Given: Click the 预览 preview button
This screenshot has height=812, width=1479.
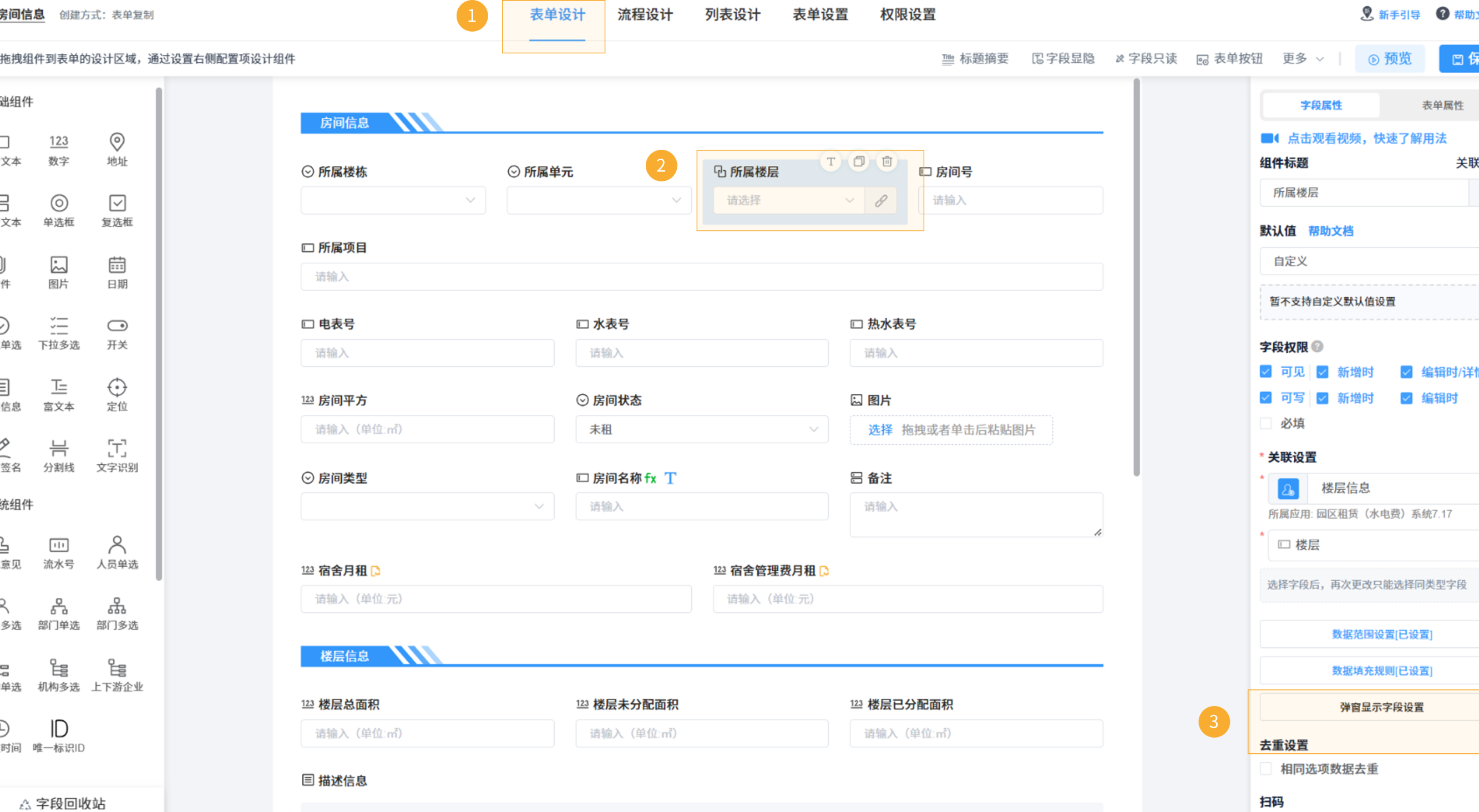Looking at the screenshot, I should coord(1390,59).
